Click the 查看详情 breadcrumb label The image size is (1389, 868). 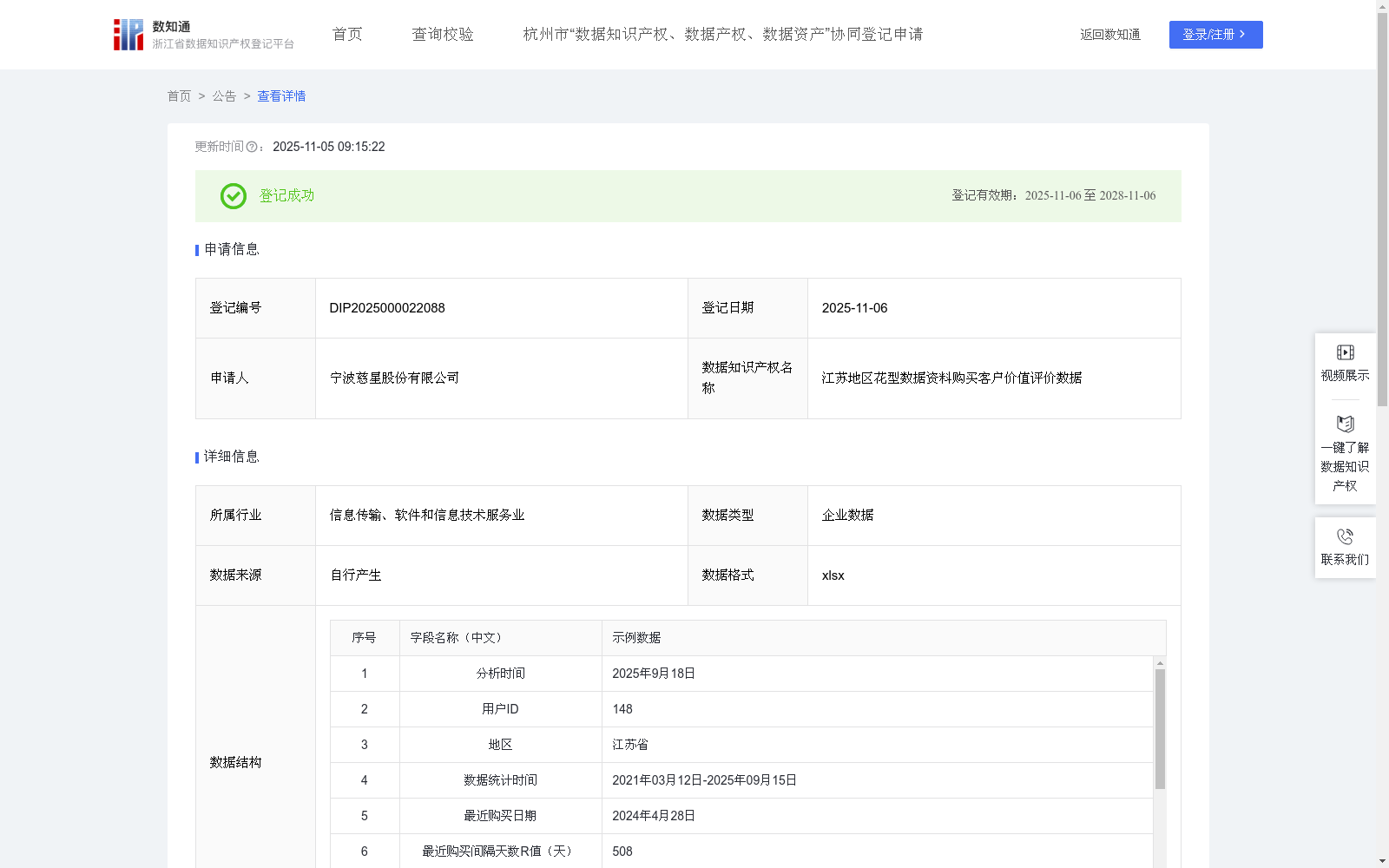[280, 96]
